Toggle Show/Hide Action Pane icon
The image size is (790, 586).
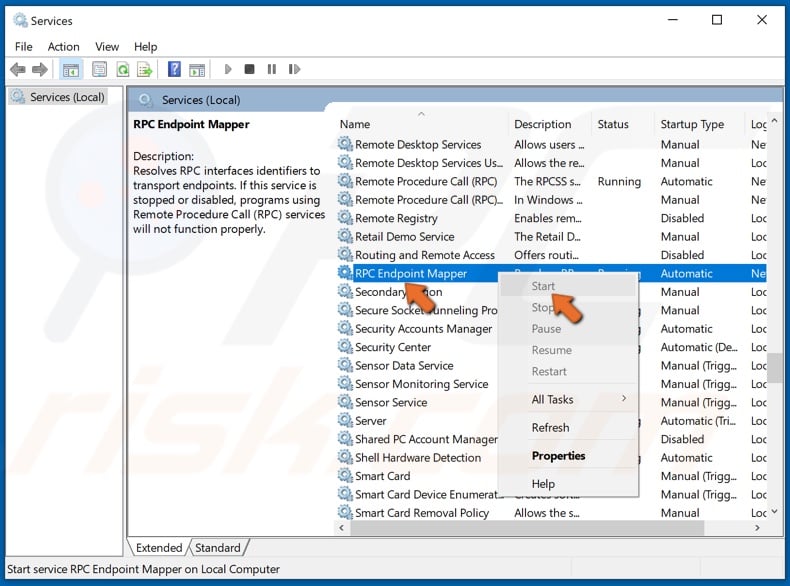click(197, 70)
